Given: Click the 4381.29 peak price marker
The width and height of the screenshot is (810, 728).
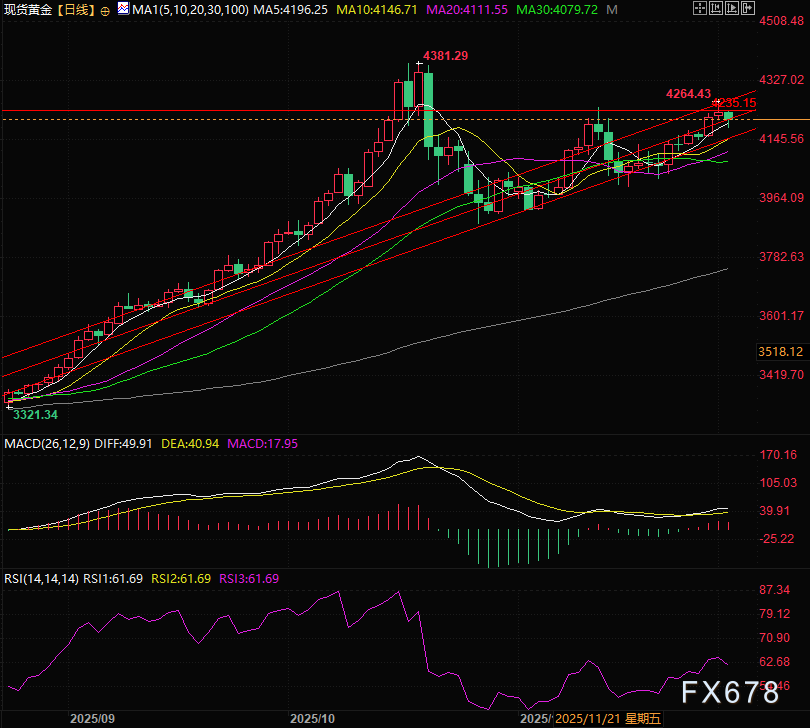Looking at the screenshot, I should point(445,56).
